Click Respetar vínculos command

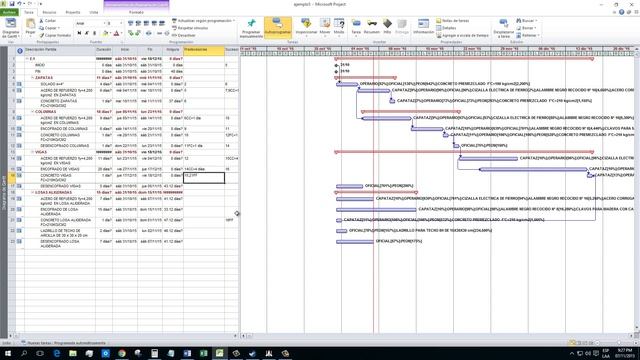point(190,28)
